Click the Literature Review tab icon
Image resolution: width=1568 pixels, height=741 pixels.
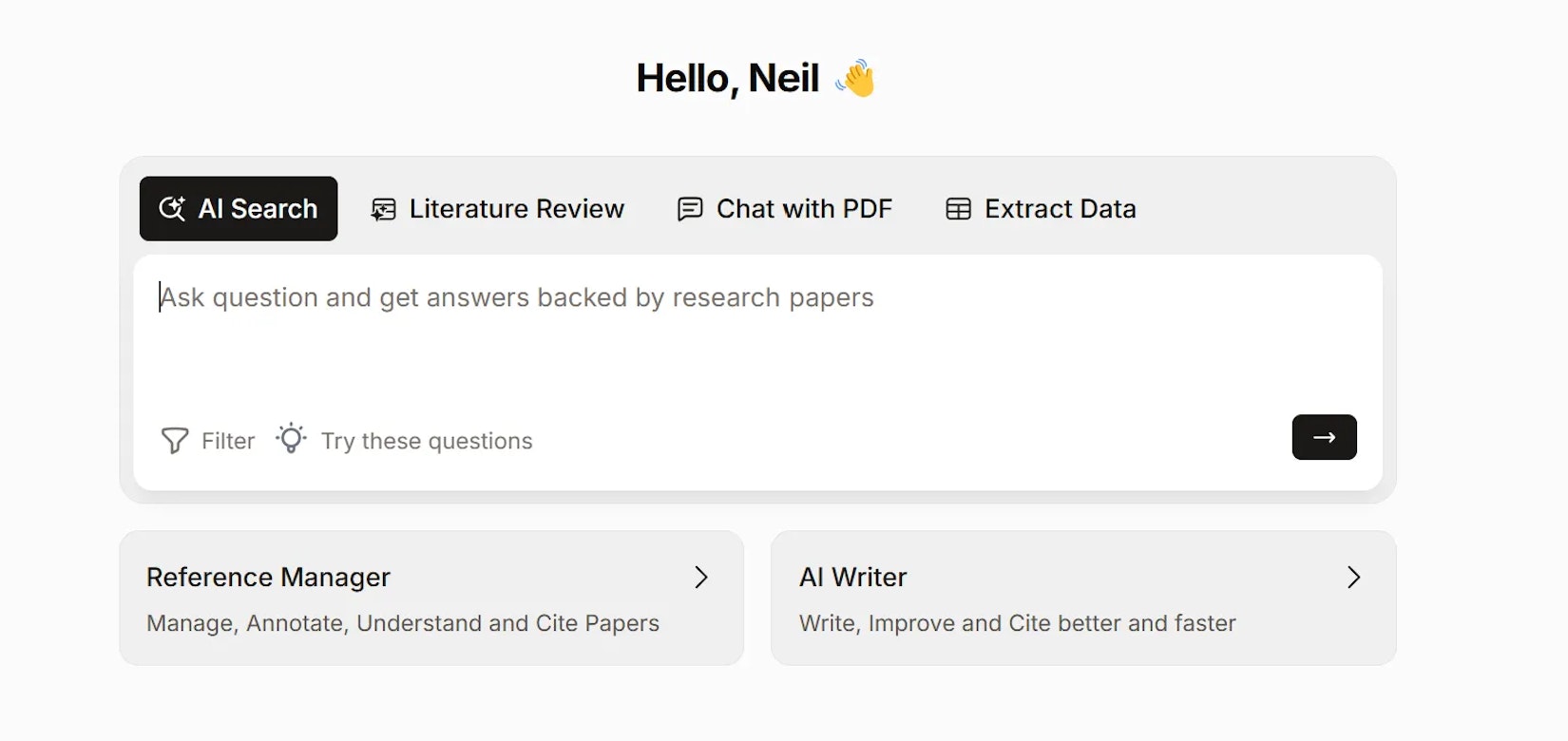click(383, 209)
